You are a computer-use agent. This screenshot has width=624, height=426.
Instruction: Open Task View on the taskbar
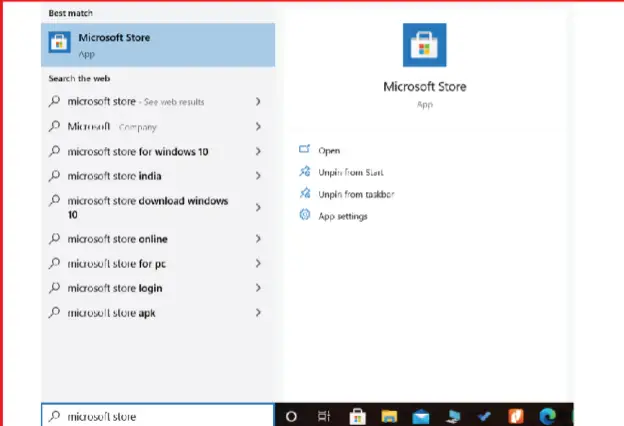click(324, 416)
